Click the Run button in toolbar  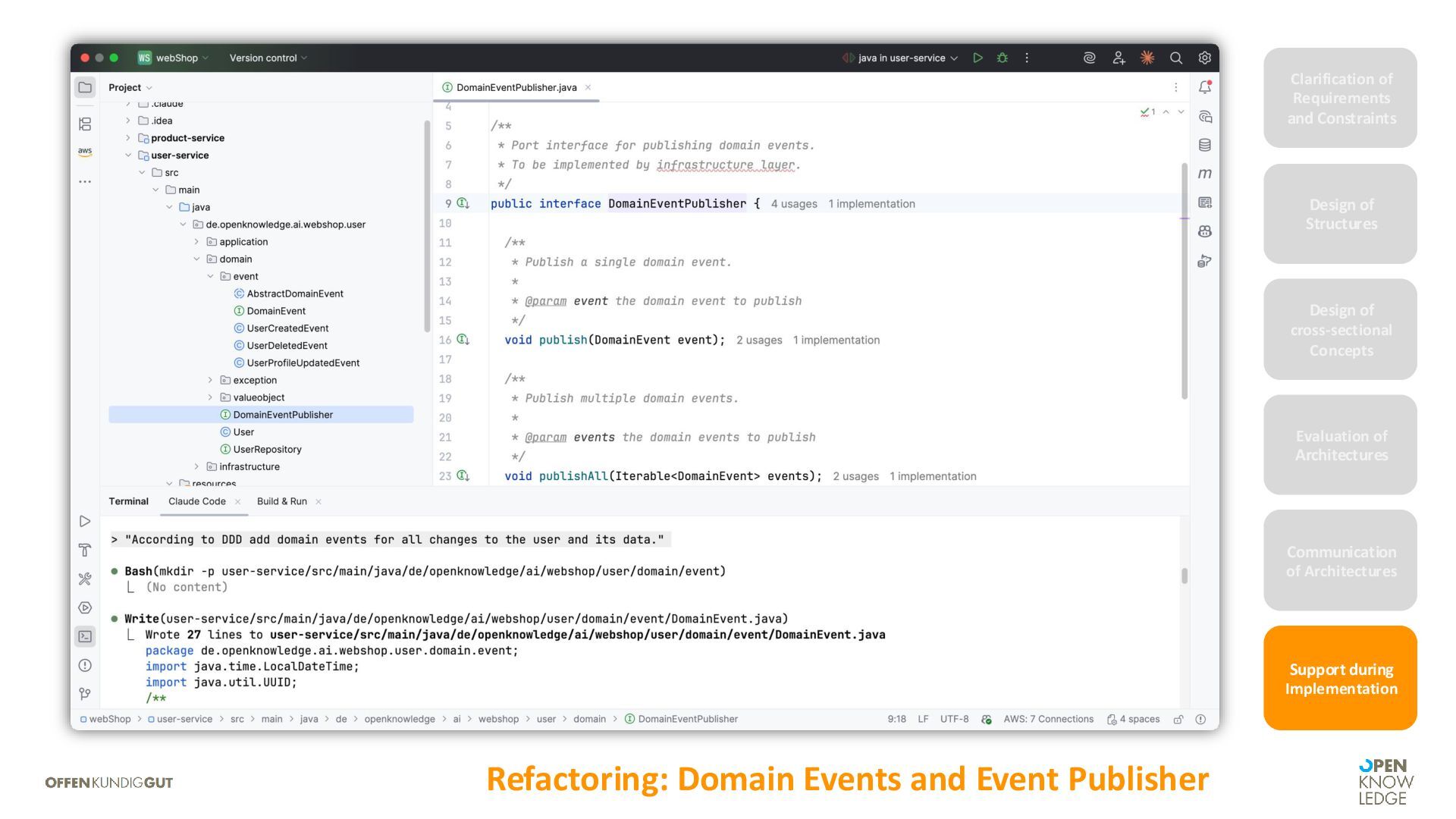tap(977, 58)
